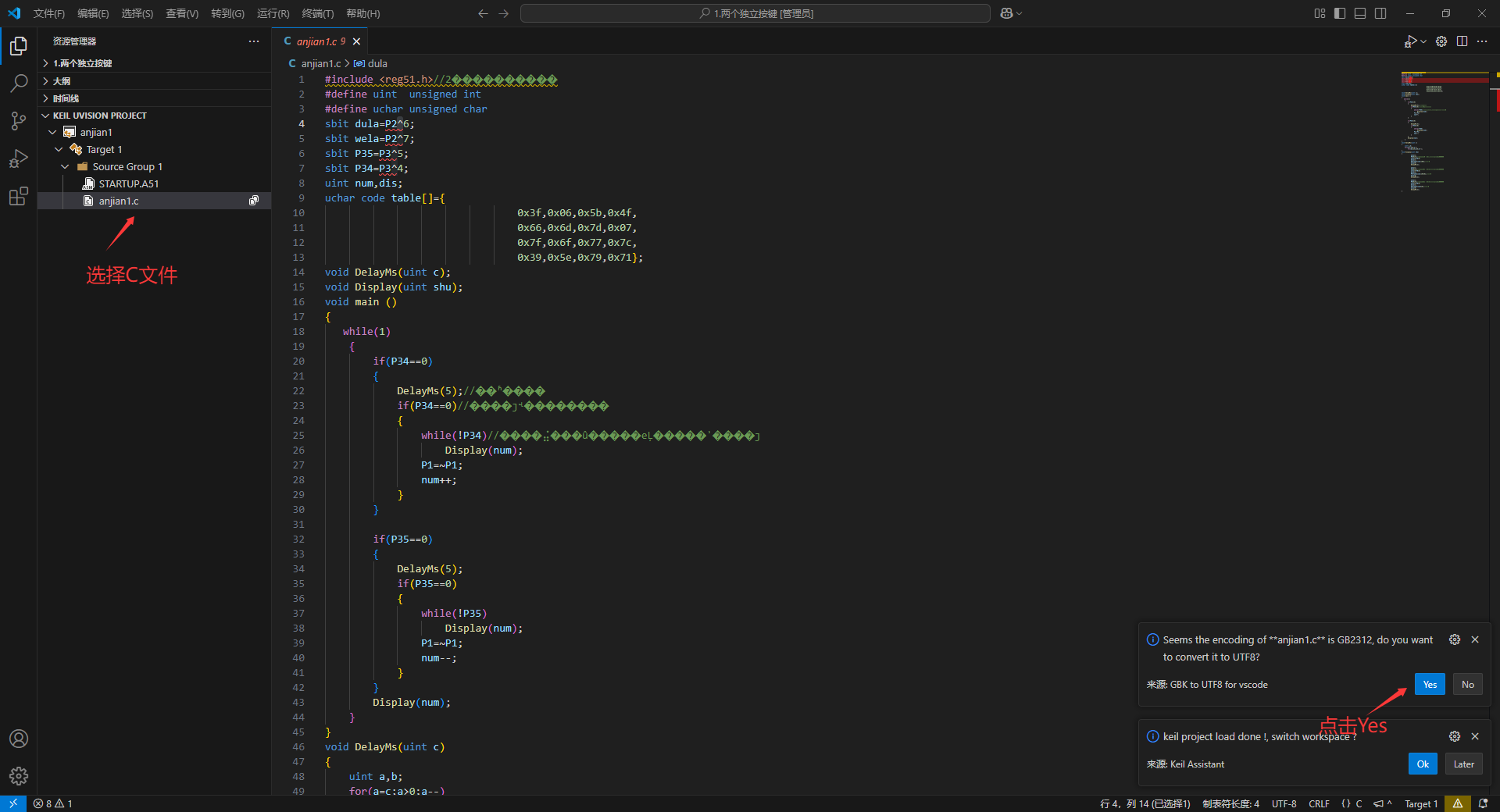Open the Run and Debug view
1500x812 pixels.
[x=19, y=158]
